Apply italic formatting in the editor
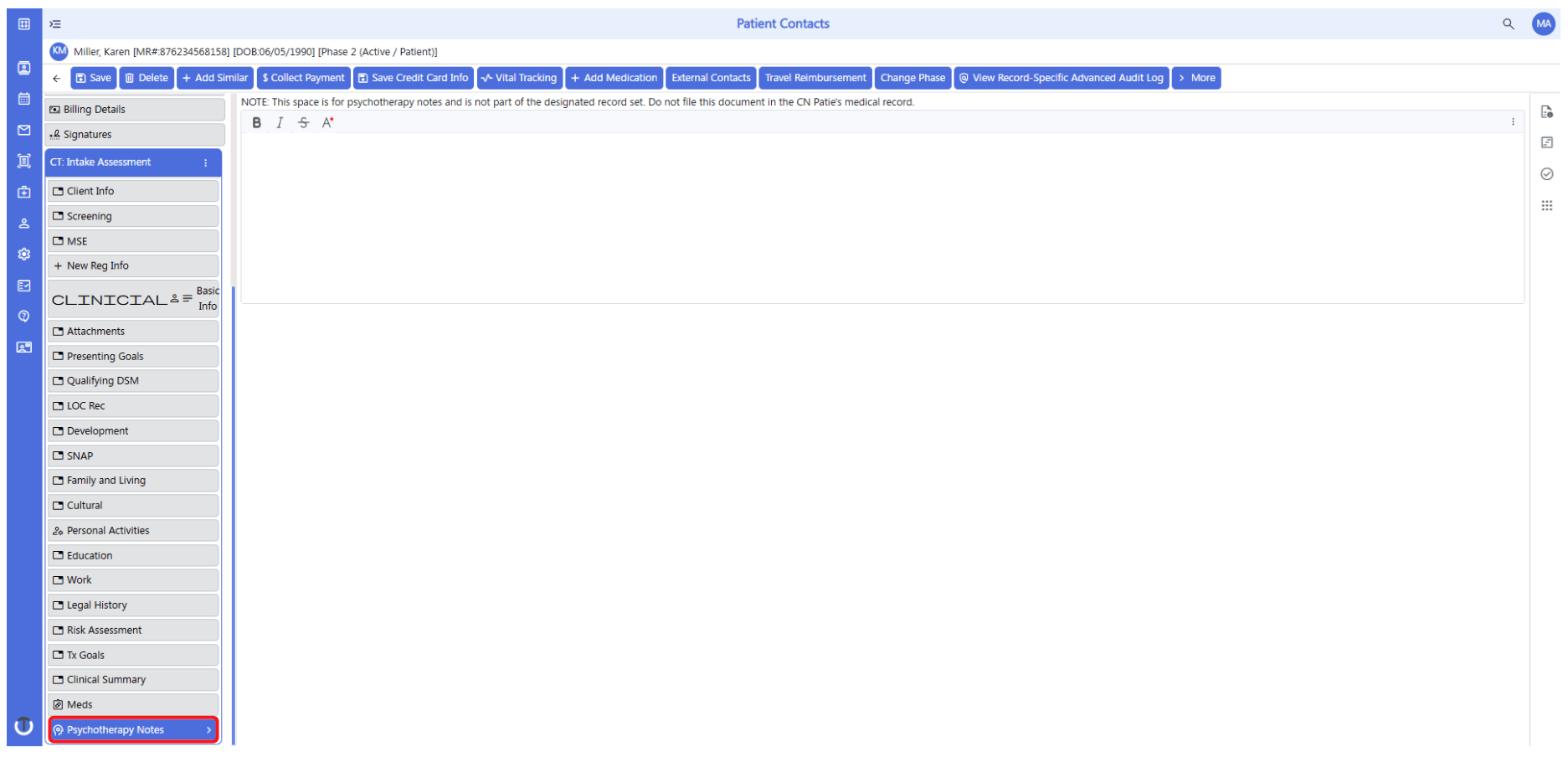The height and width of the screenshot is (757, 1568). pos(280,123)
